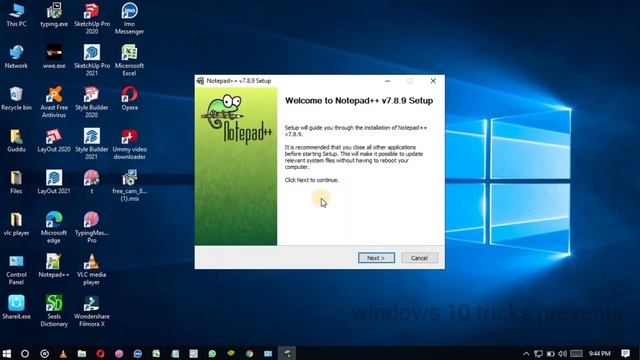
Task: Select TypingMaster Pro desktop shortcut
Action: point(92,228)
